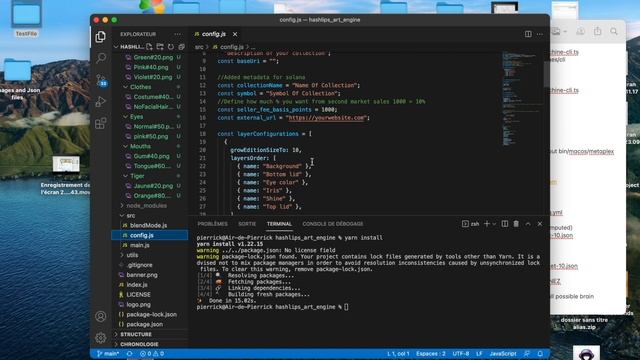Select JavaScript language mode

tap(503, 353)
